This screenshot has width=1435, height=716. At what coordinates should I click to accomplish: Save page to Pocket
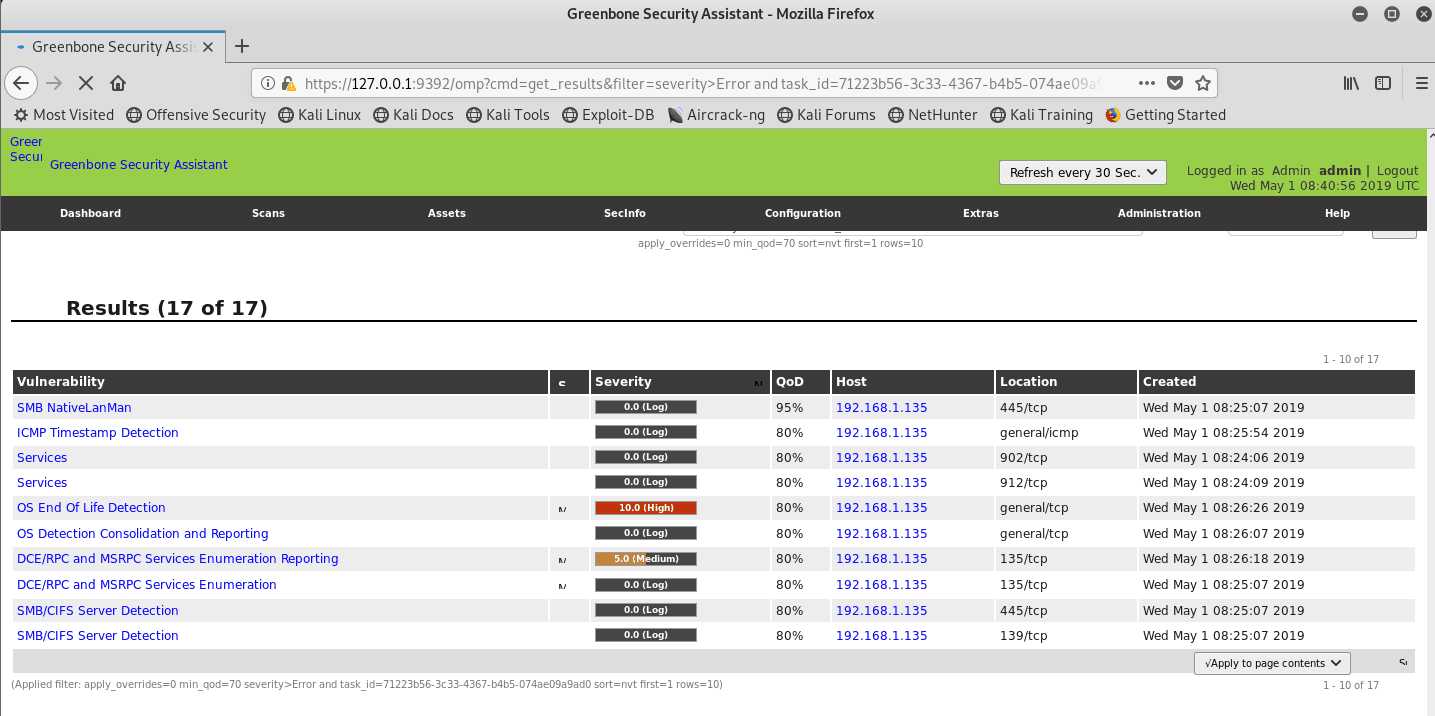point(1175,83)
